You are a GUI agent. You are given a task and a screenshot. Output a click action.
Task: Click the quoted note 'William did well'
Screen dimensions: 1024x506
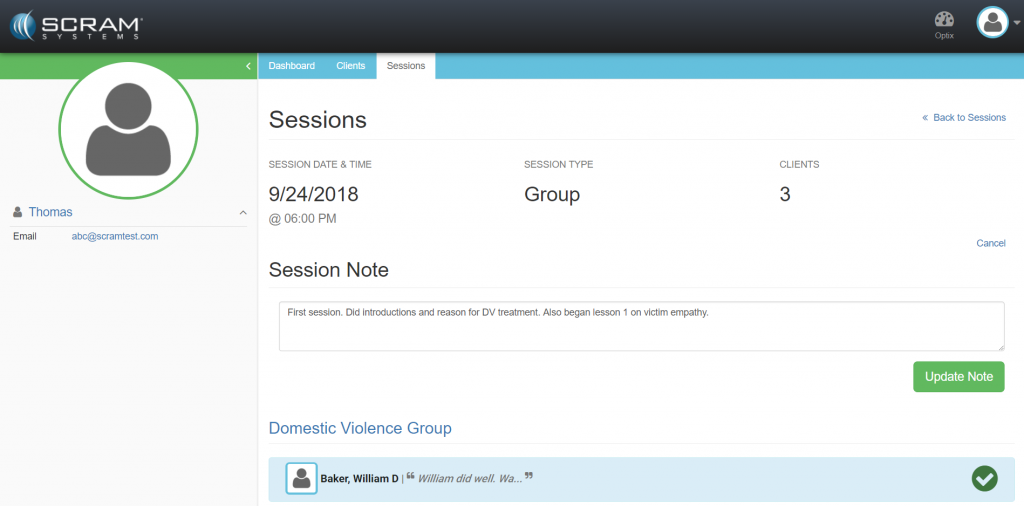coord(469,479)
